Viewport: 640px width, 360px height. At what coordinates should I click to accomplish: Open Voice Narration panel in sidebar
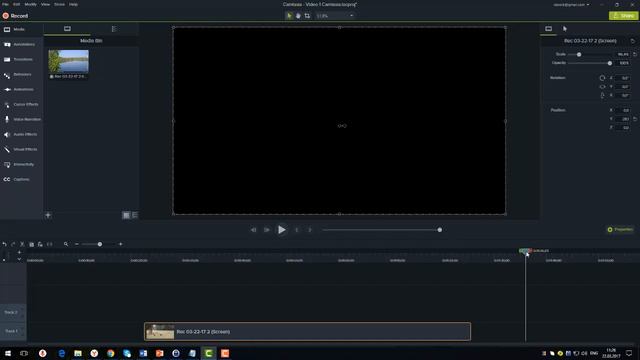[21, 120]
